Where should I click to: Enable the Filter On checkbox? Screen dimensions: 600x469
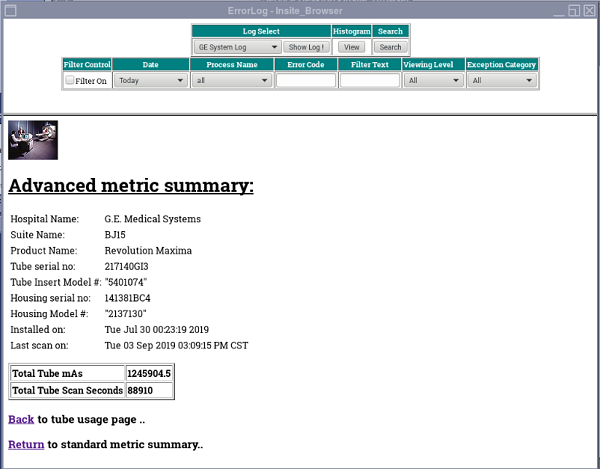[x=70, y=80]
